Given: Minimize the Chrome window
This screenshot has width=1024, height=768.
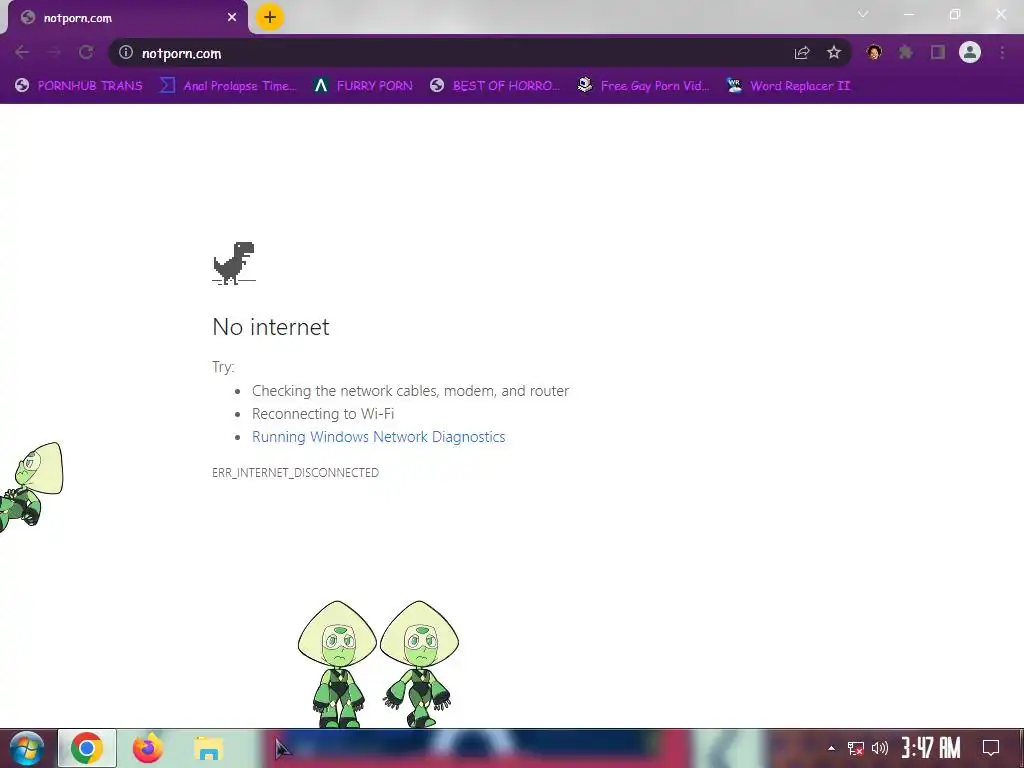Looking at the screenshot, I should [908, 14].
